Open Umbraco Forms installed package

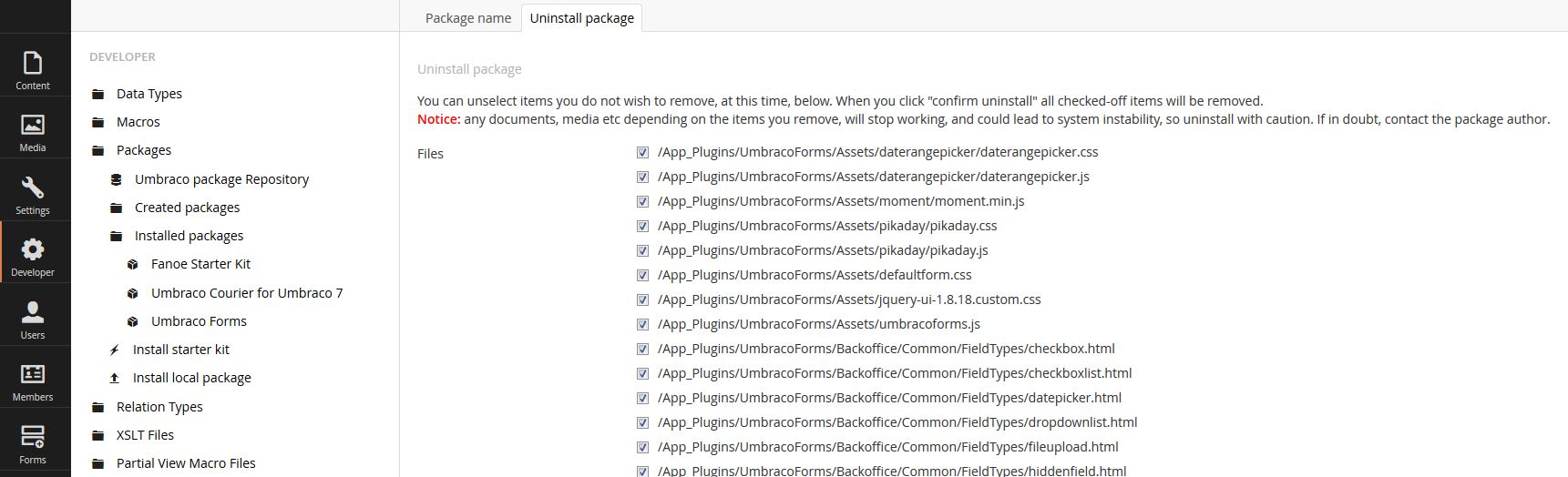pos(199,321)
